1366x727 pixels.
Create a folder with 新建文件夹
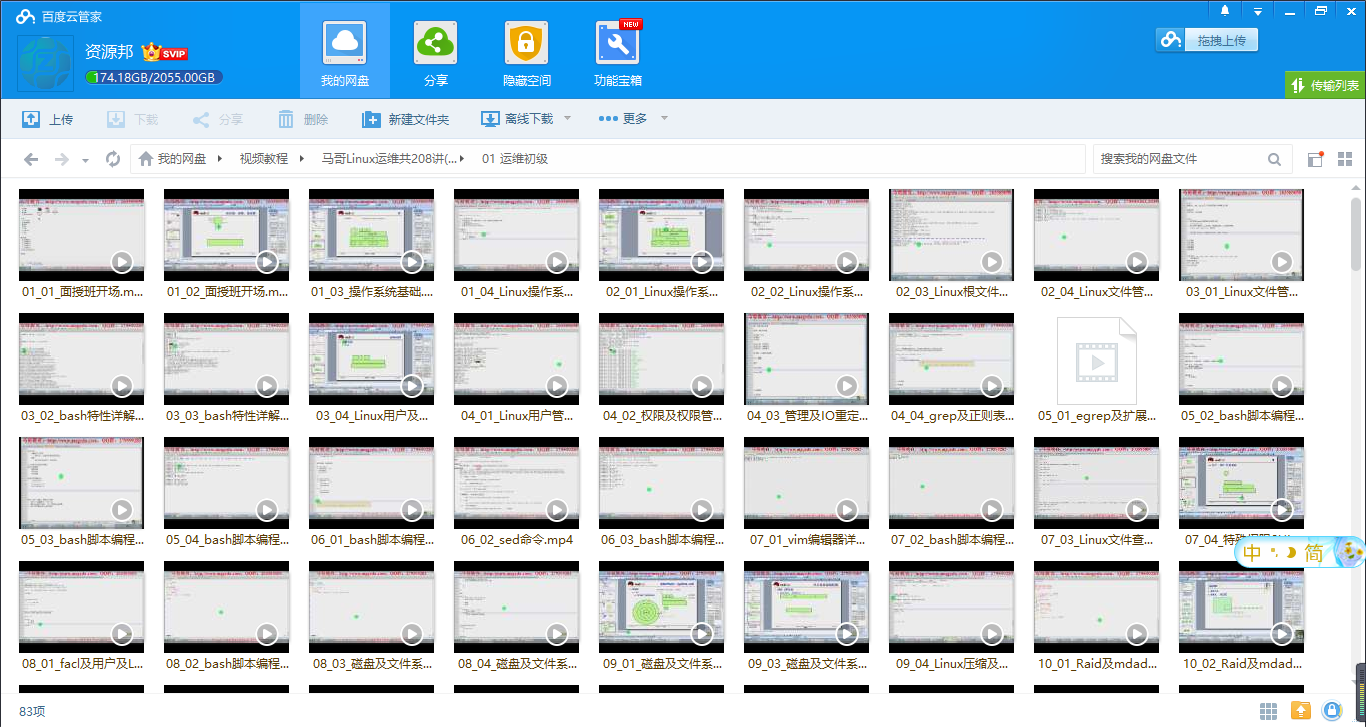tap(405, 119)
